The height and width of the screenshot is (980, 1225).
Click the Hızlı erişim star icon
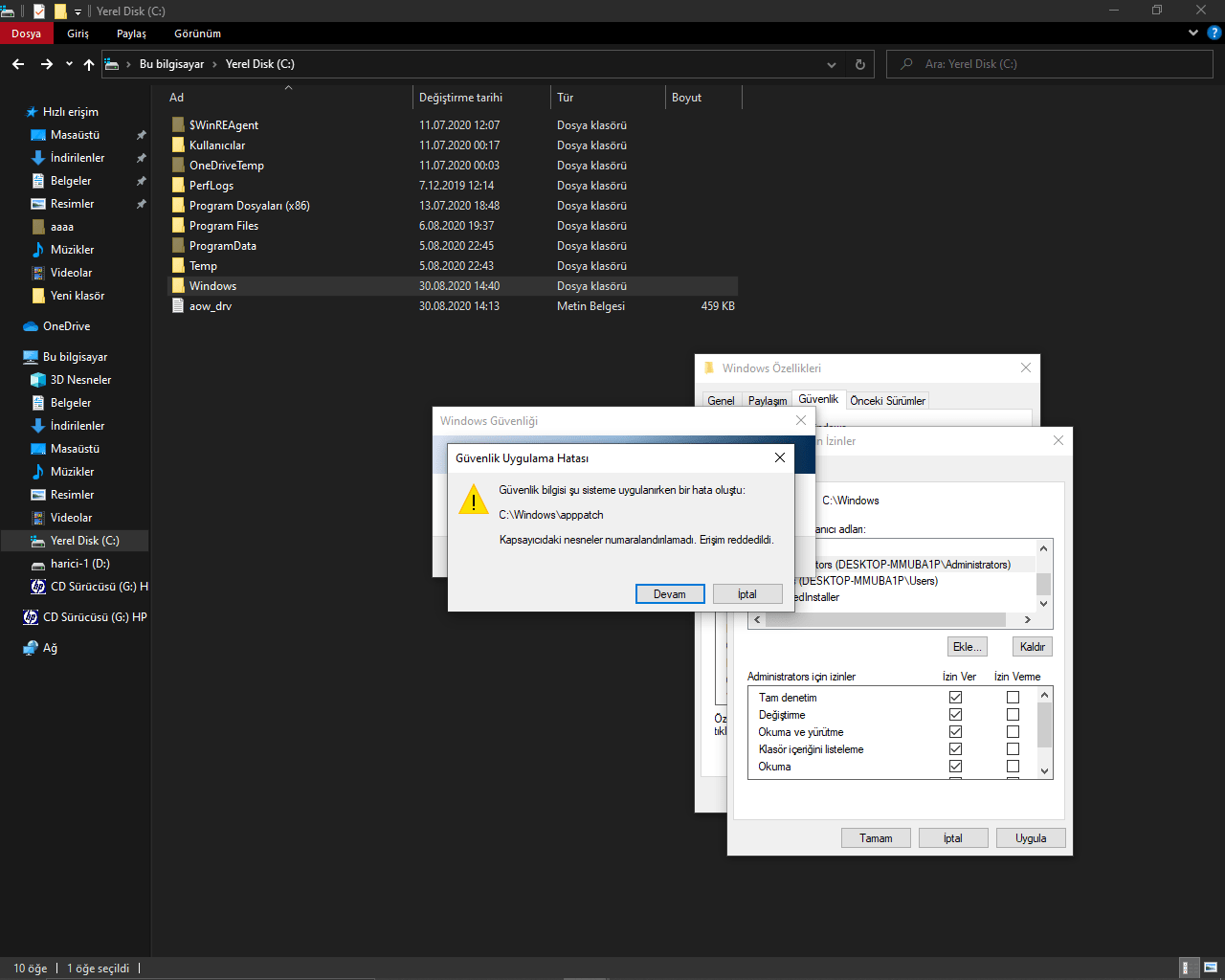tap(32, 112)
